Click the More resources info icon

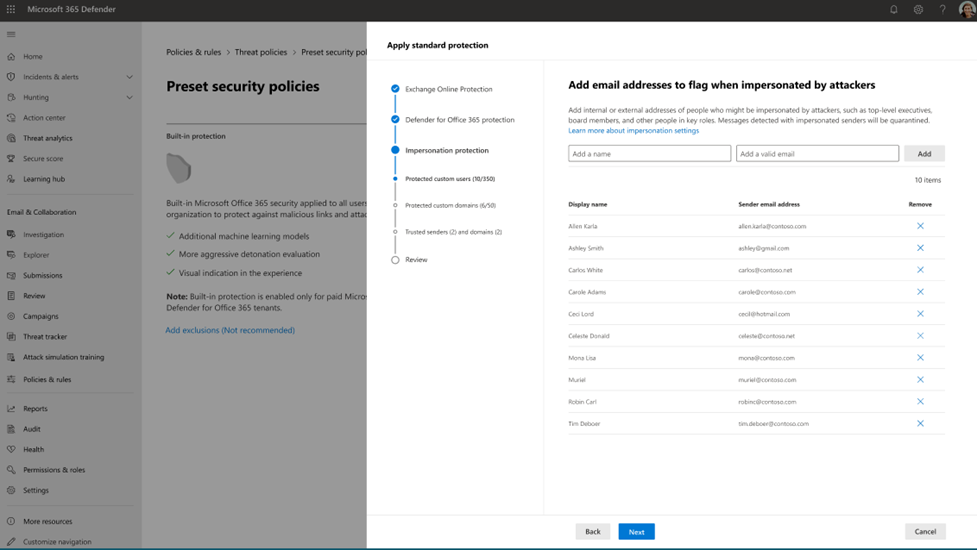[11, 521]
